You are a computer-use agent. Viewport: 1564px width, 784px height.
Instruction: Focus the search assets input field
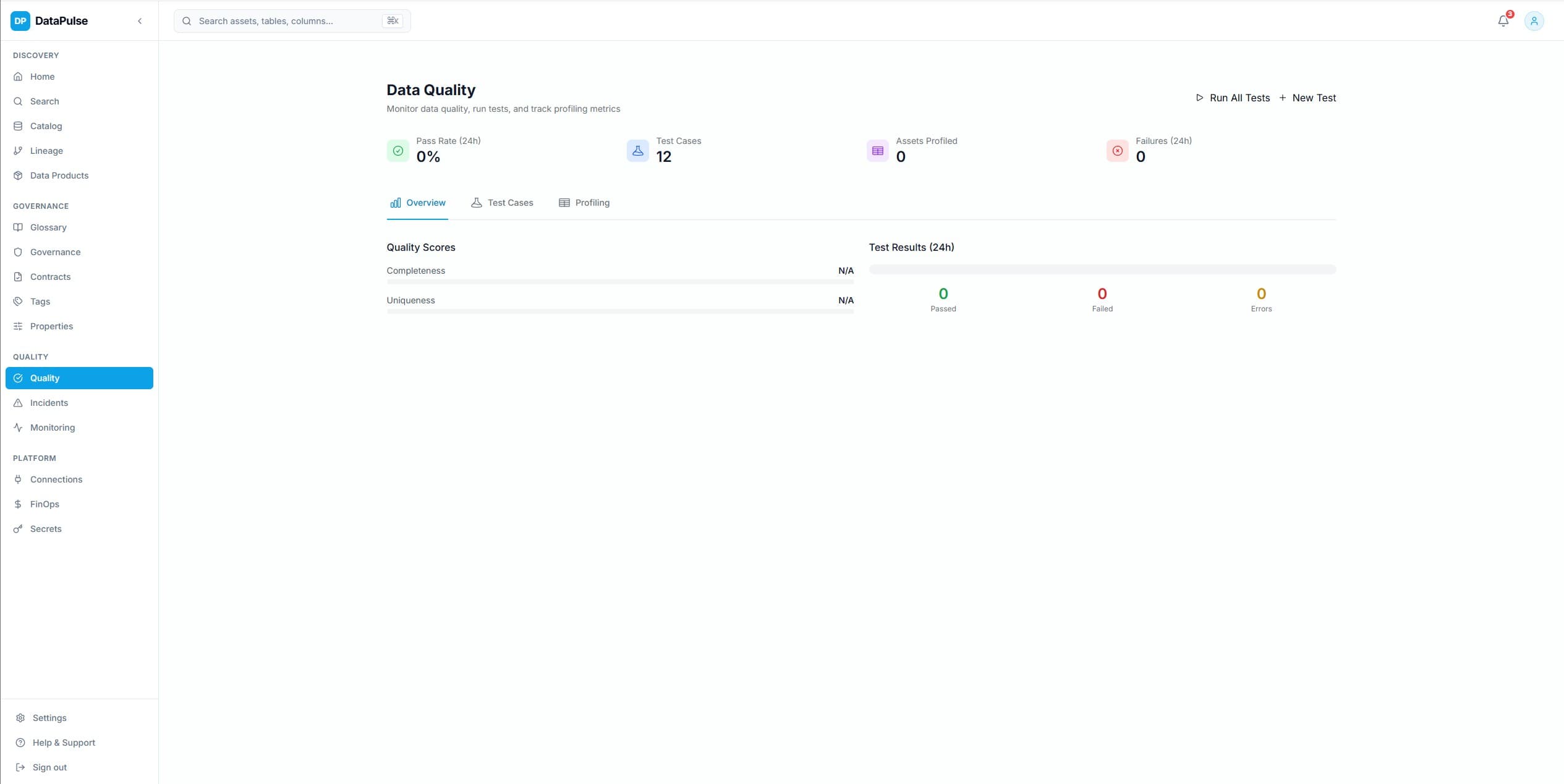(291, 20)
